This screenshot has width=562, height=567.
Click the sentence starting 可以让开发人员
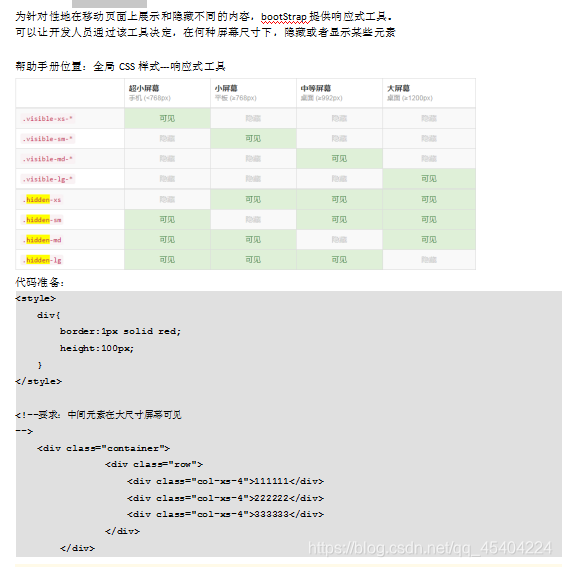205,33
